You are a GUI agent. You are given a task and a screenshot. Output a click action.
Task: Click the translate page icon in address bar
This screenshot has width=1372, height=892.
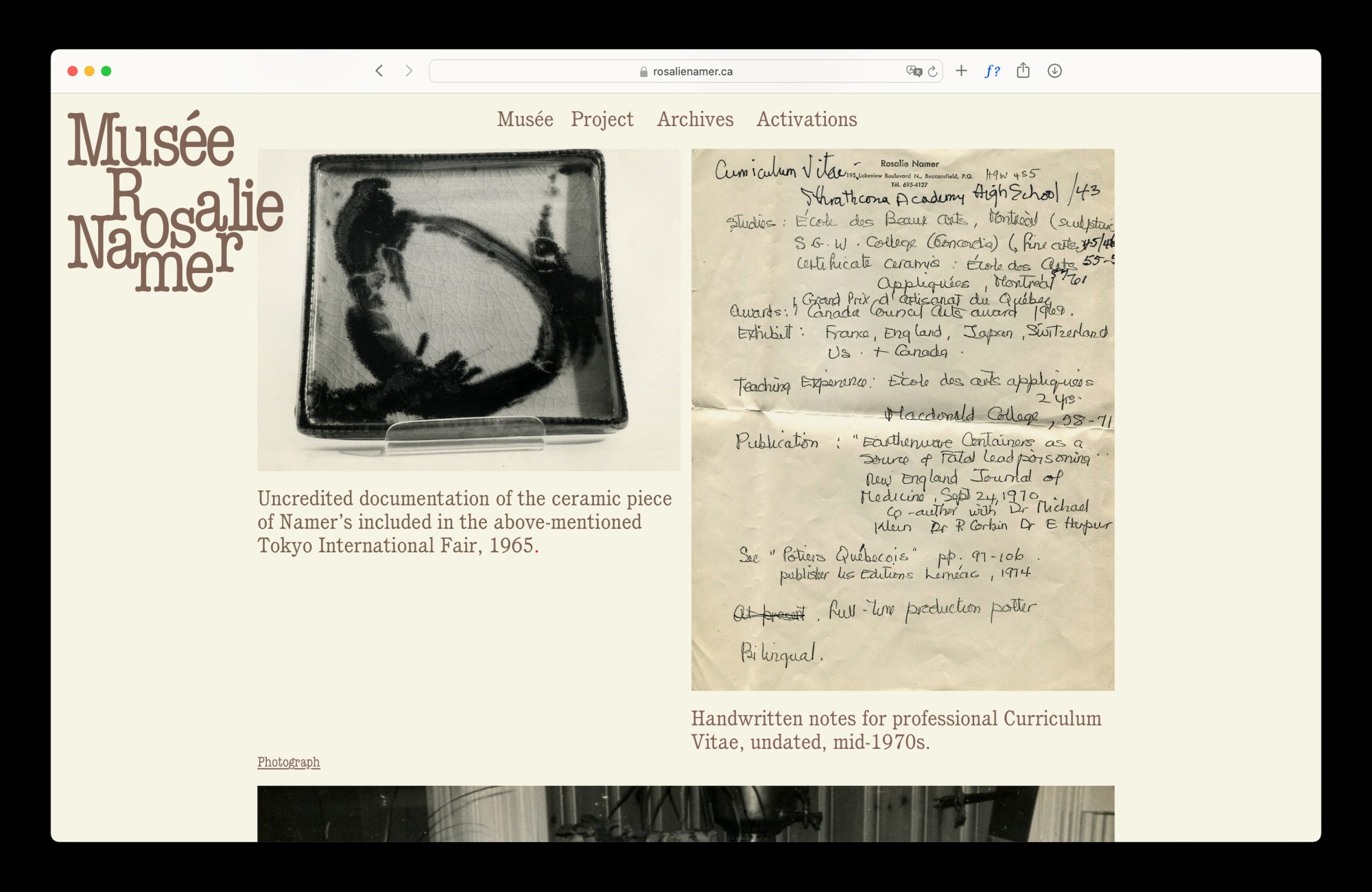pyautogui.click(x=913, y=71)
